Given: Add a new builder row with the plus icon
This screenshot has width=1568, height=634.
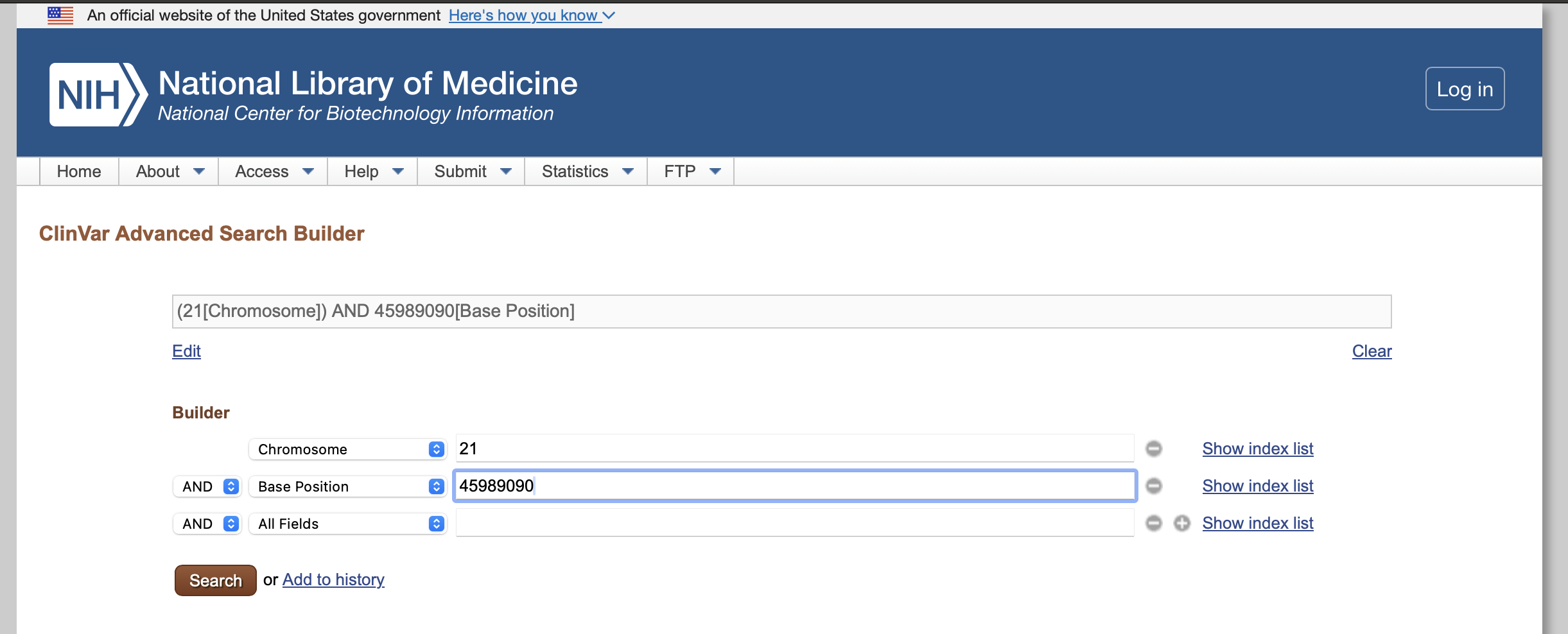Looking at the screenshot, I should pyautogui.click(x=1182, y=523).
